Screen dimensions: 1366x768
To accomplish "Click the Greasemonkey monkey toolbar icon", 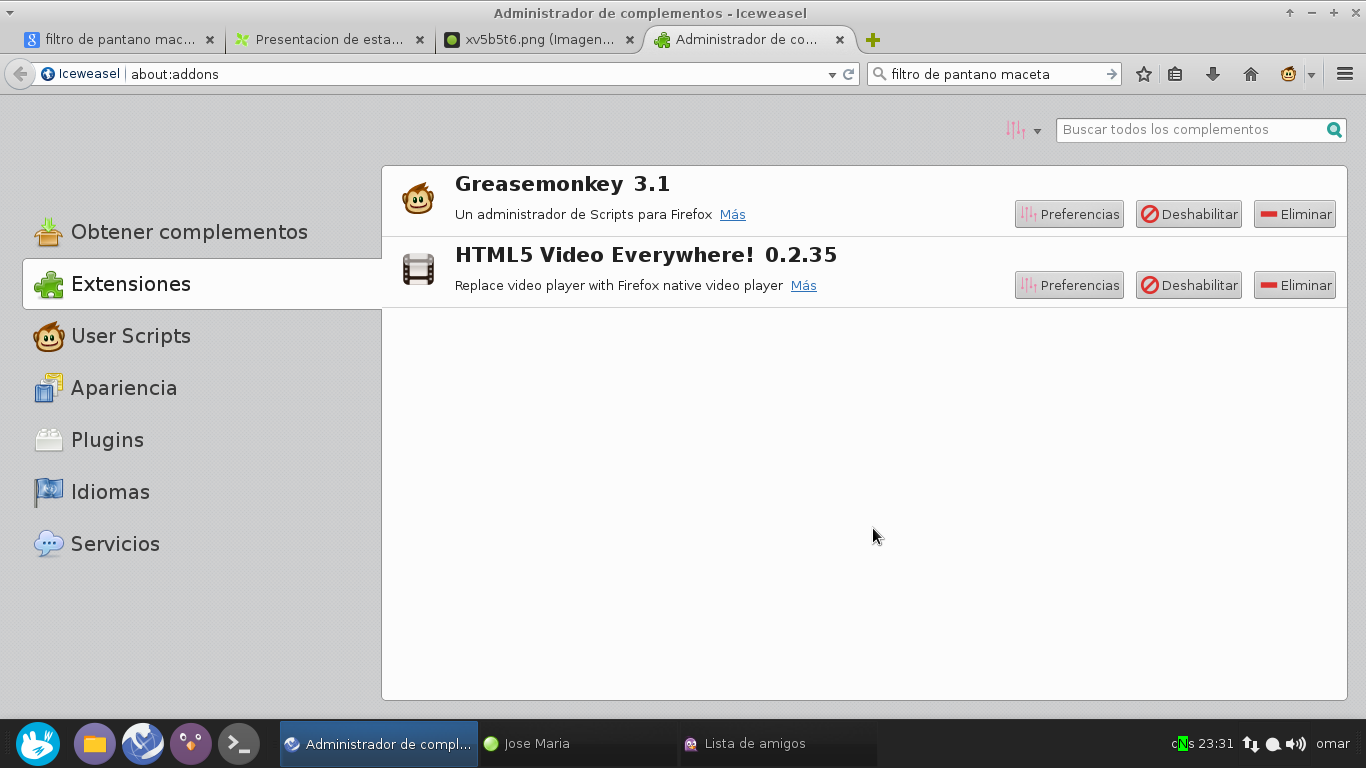I will coord(1289,74).
